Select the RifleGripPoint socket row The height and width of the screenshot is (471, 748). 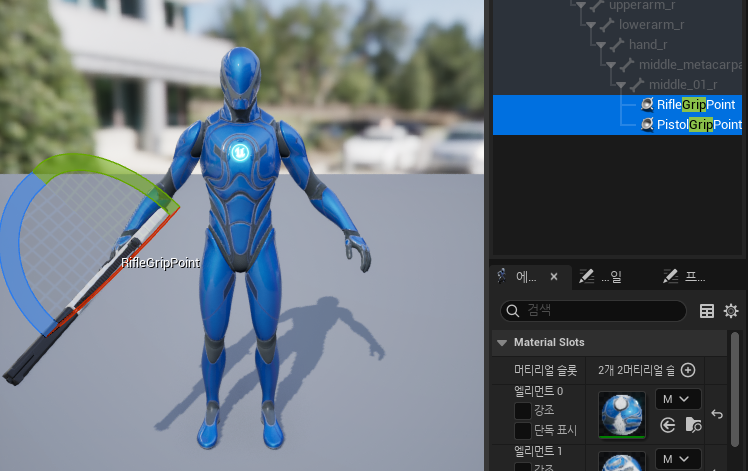click(617, 105)
